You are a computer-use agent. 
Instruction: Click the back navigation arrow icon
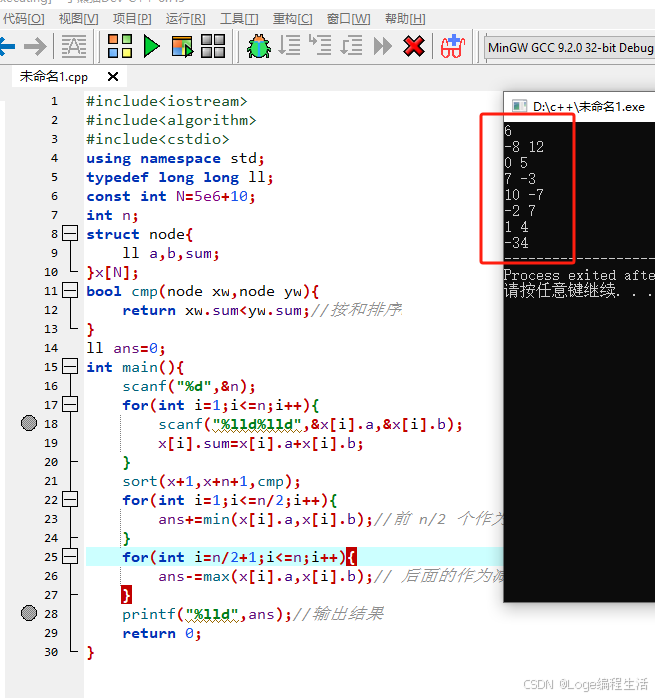coord(7,46)
